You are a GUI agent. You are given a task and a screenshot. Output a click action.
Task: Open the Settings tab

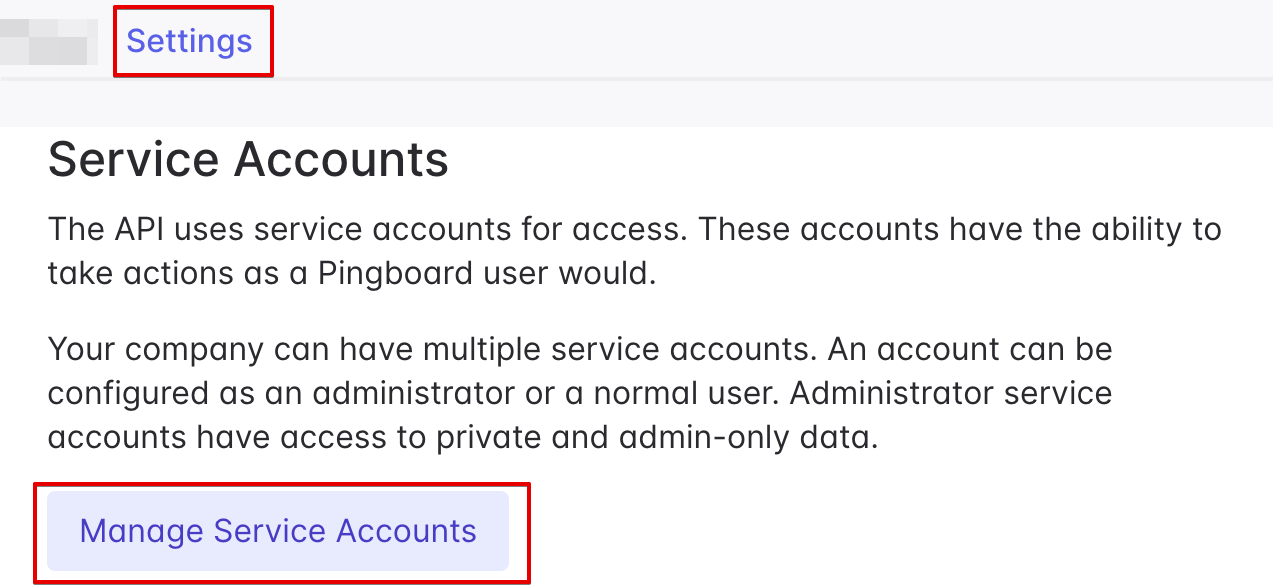coord(189,41)
